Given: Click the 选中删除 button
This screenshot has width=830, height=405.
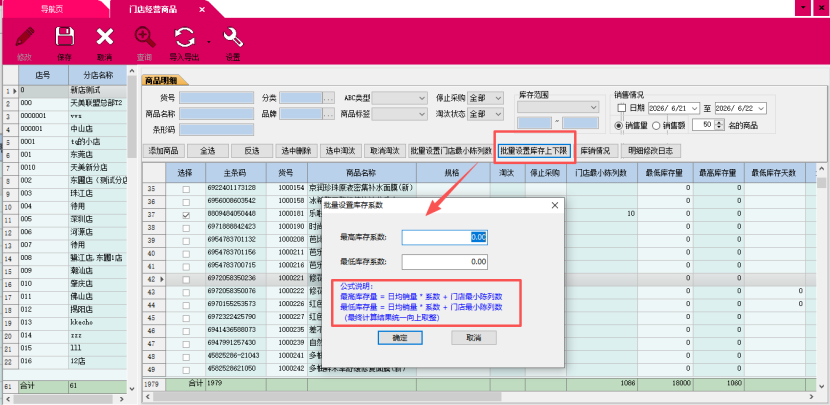Looking at the screenshot, I should pos(296,151).
